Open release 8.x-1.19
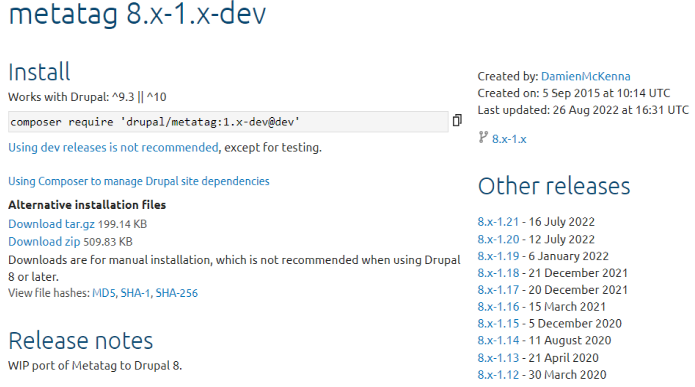Viewport: 695px width, 387px height. pos(498,256)
